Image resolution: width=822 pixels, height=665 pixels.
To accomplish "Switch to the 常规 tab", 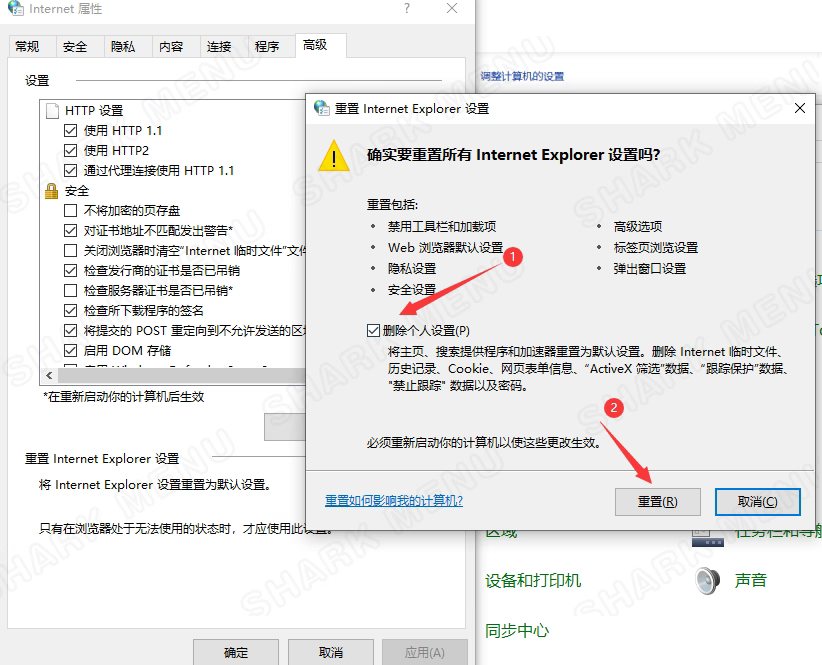I will click(27, 47).
